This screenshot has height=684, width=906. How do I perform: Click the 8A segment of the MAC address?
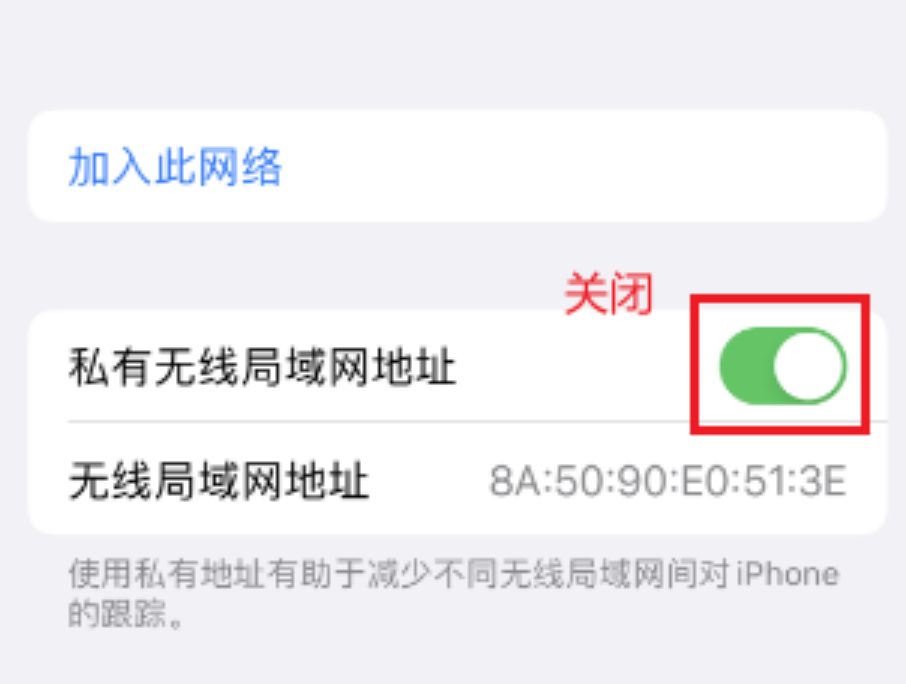(514, 480)
